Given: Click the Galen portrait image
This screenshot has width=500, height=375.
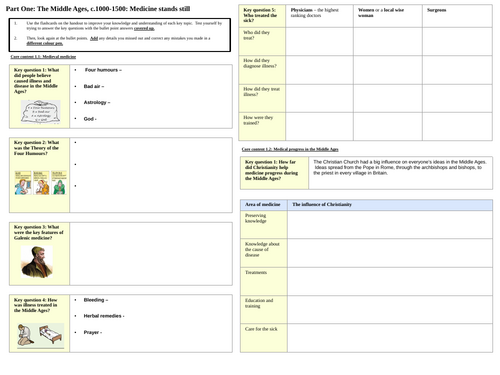Looking at the screenshot, I should click(37, 262).
